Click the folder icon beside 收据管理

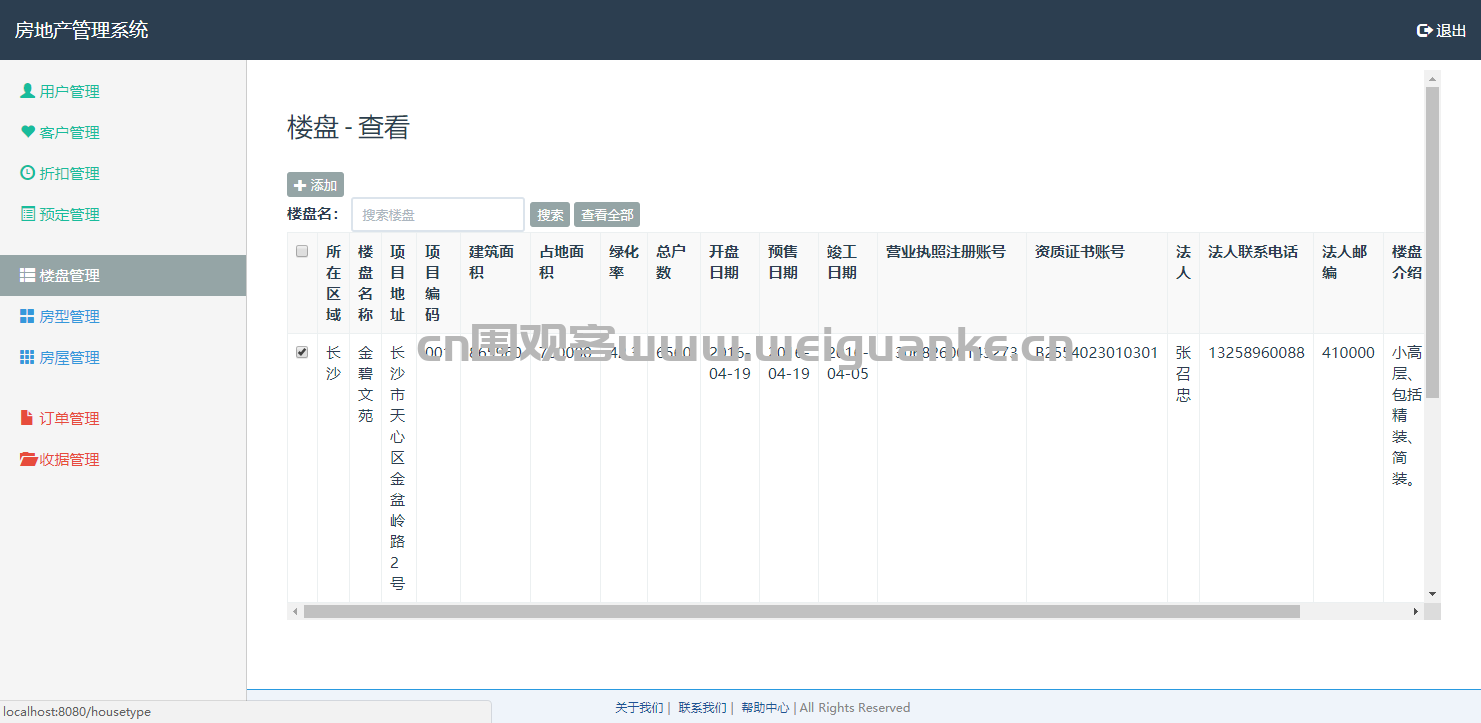[29, 459]
